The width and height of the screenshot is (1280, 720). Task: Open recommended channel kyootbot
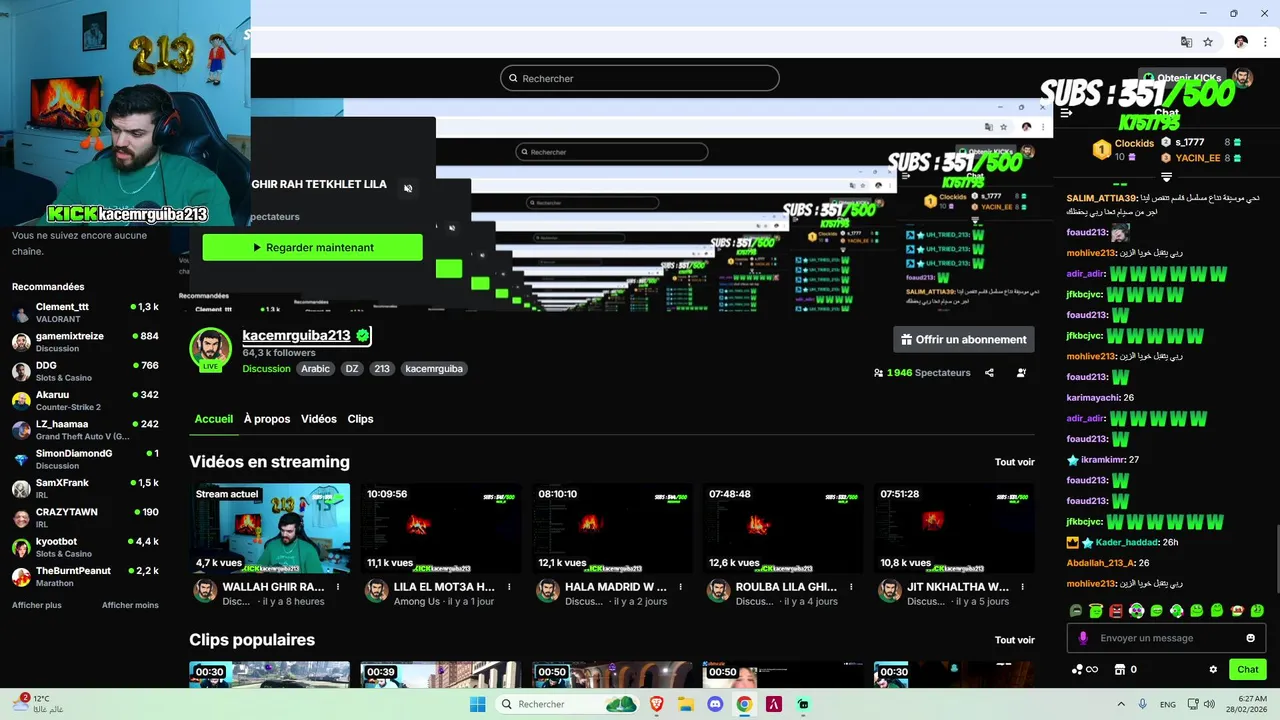click(x=85, y=547)
